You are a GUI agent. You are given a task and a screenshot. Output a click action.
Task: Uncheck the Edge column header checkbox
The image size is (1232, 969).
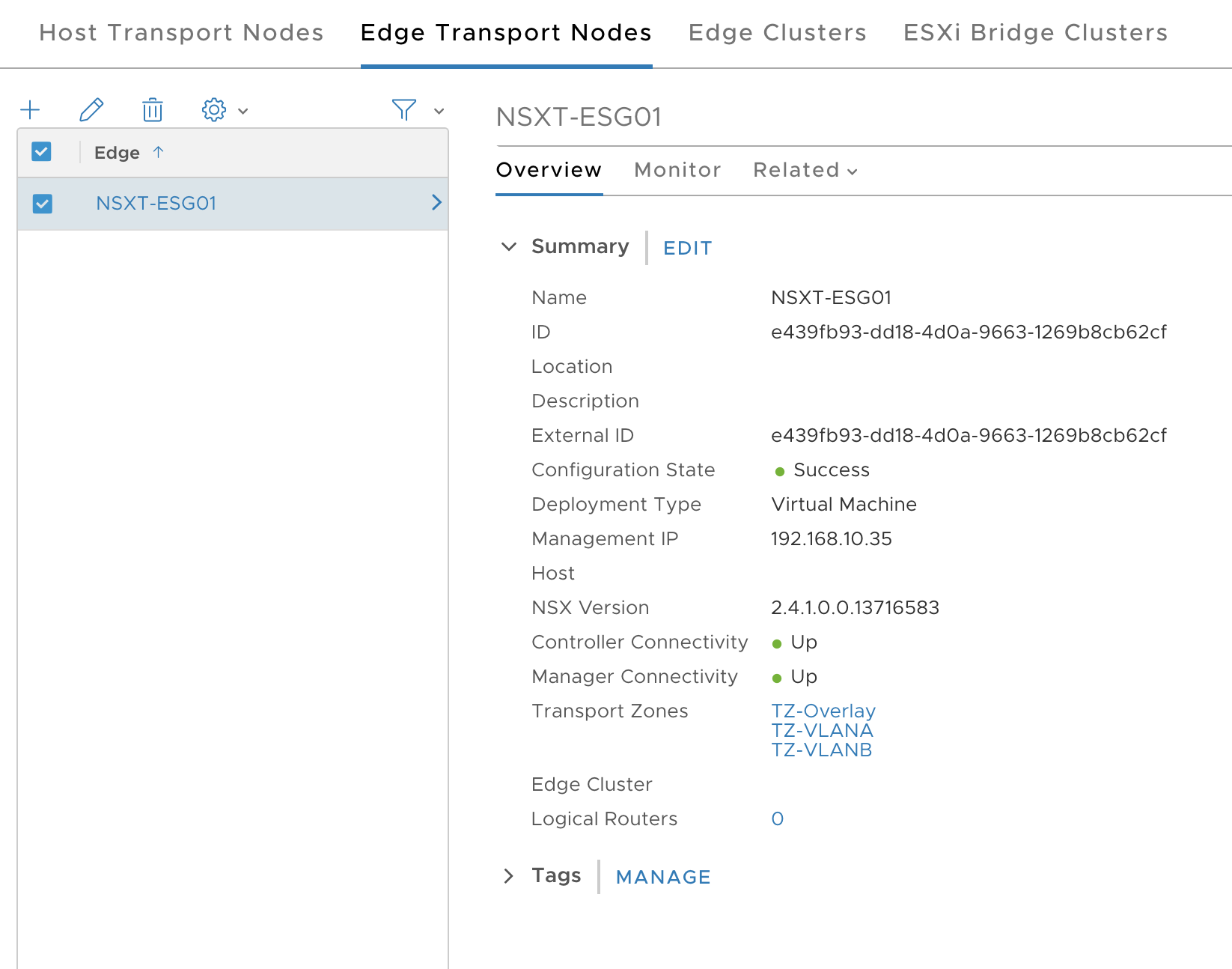tap(41, 151)
